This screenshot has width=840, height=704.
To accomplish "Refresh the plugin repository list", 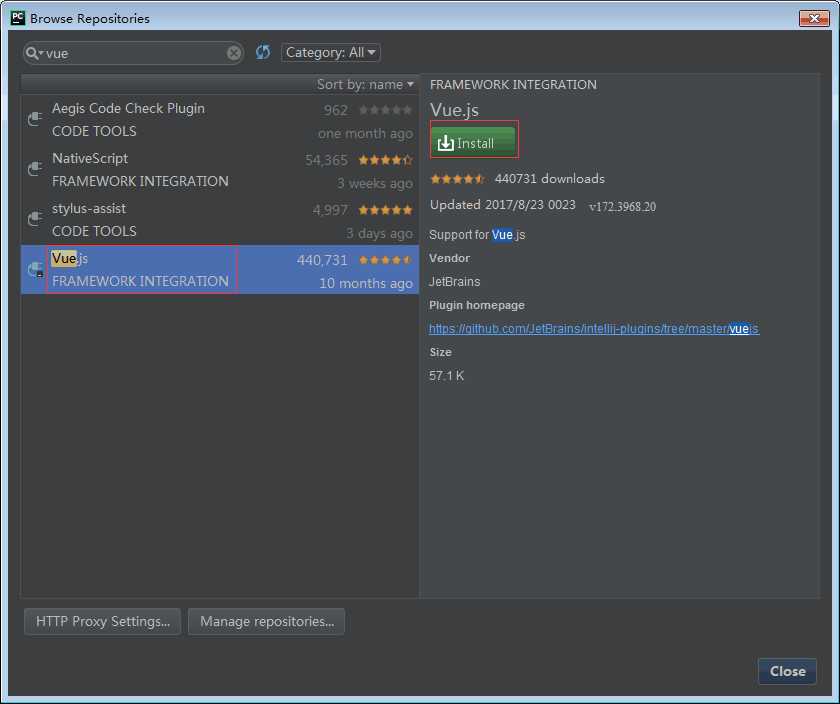I will pos(262,53).
